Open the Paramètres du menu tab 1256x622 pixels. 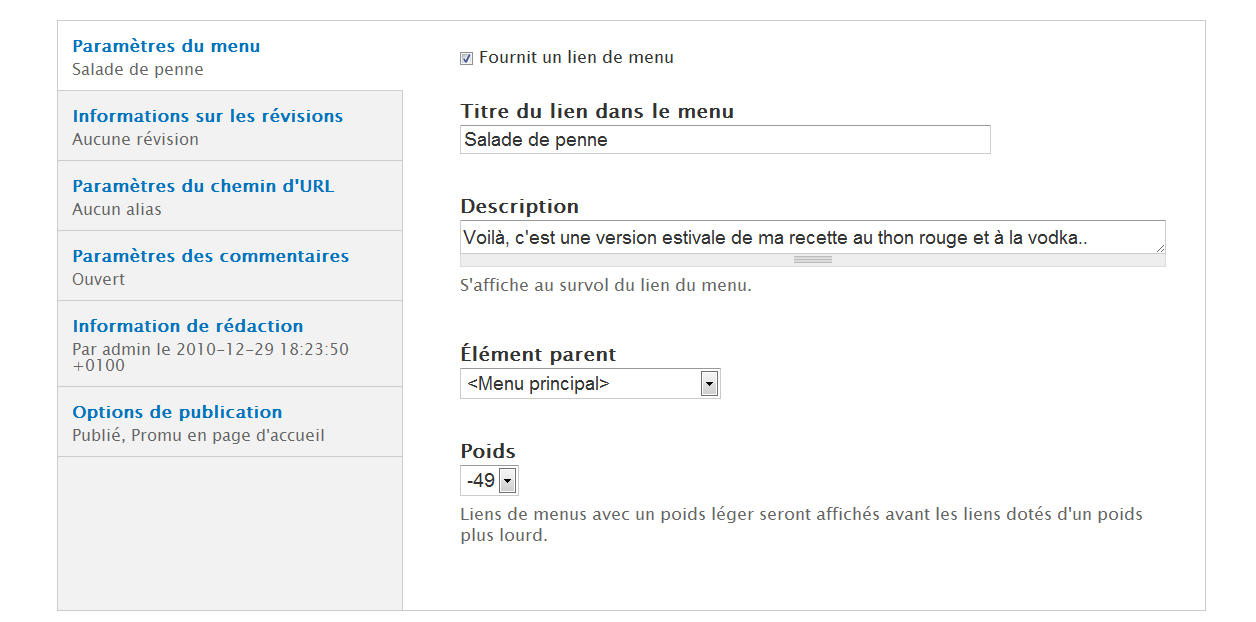coord(166,46)
